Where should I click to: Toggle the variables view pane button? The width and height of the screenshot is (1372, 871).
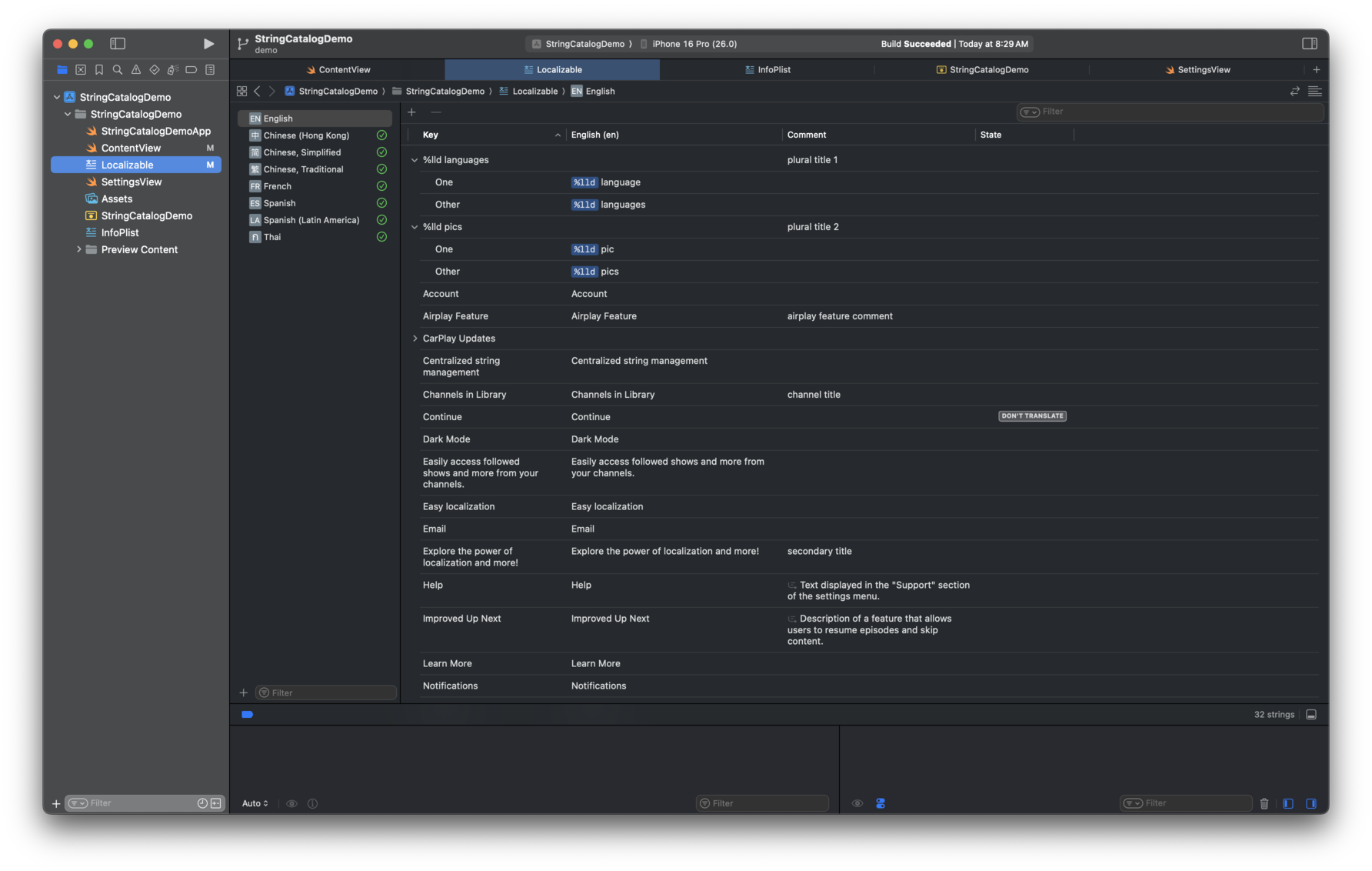pyautogui.click(x=1288, y=804)
